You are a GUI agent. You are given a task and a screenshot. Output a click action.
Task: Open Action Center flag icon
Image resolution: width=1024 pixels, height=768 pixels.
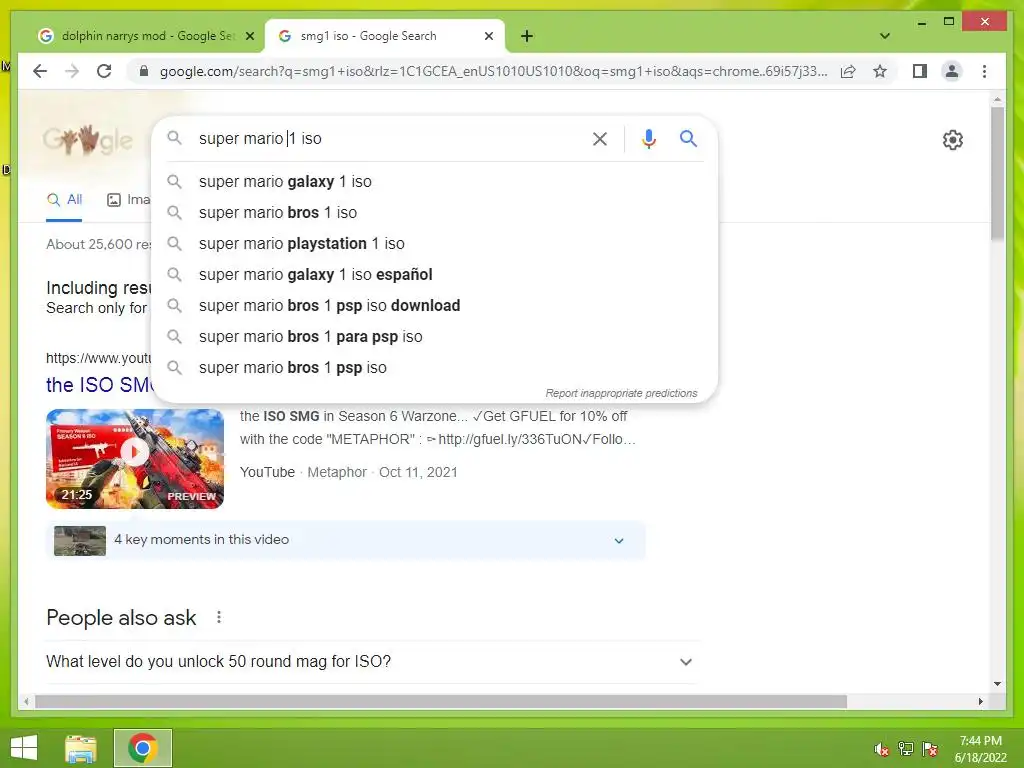coord(930,749)
